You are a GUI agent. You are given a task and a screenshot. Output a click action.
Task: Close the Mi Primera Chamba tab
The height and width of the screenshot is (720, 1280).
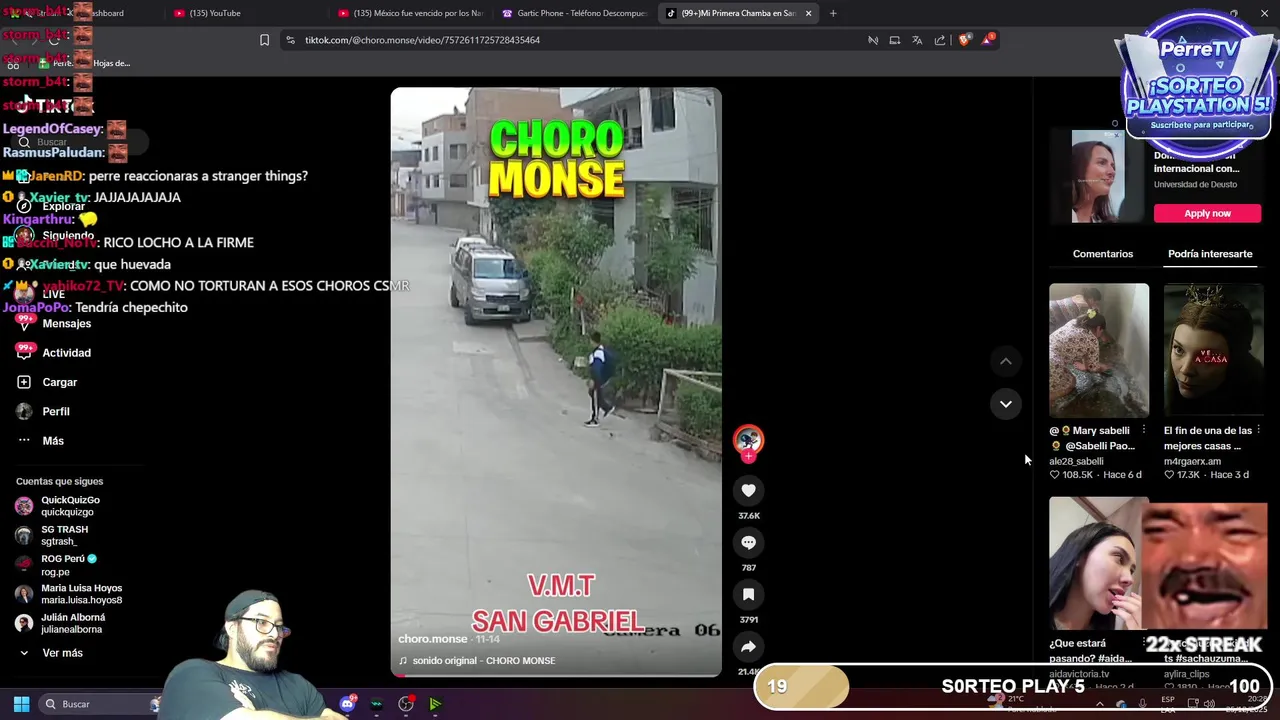tap(808, 13)
